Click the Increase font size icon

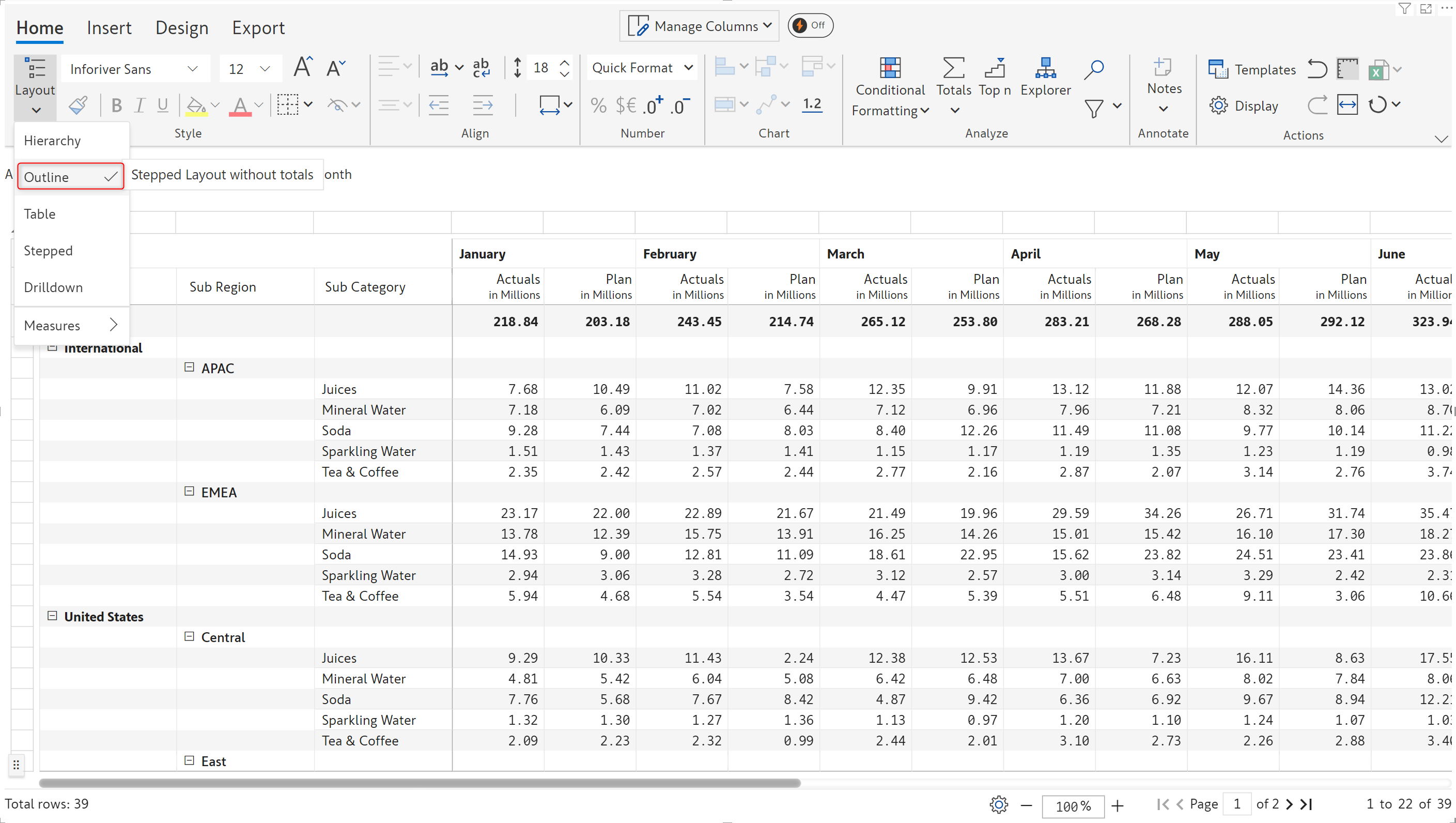(x=302, y=68)
